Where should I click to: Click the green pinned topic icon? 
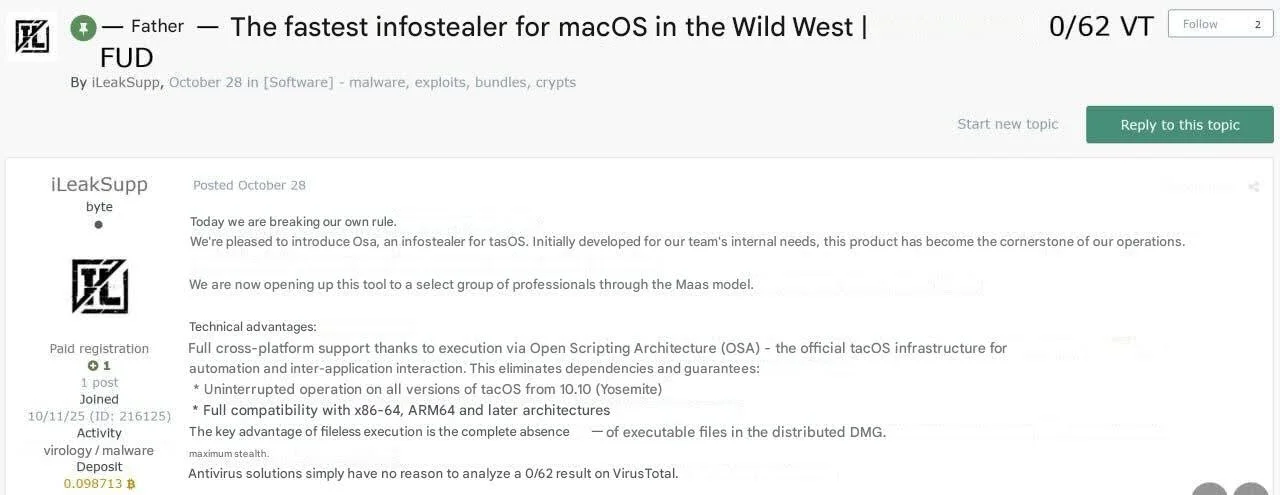pyautogui.click(x=83, y=28)
